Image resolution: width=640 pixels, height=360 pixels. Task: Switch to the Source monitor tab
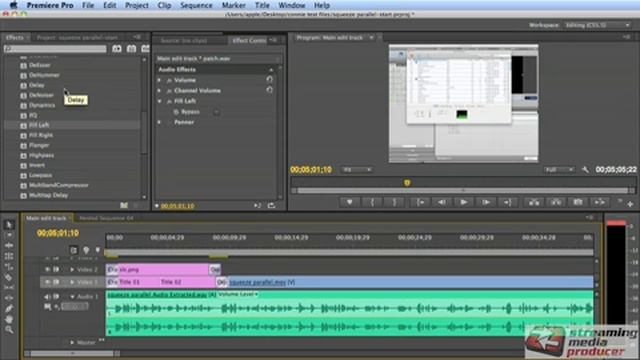pyautogui.click(x=184, y=40)
